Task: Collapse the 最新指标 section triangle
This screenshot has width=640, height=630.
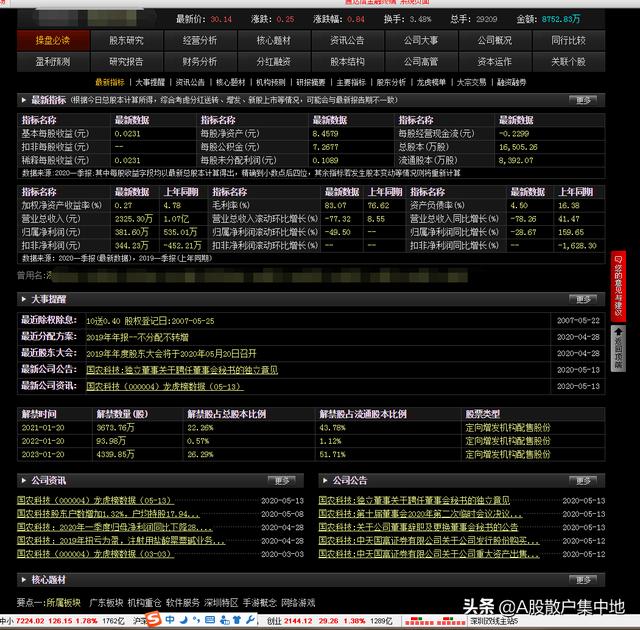Action: pos(24,100)
